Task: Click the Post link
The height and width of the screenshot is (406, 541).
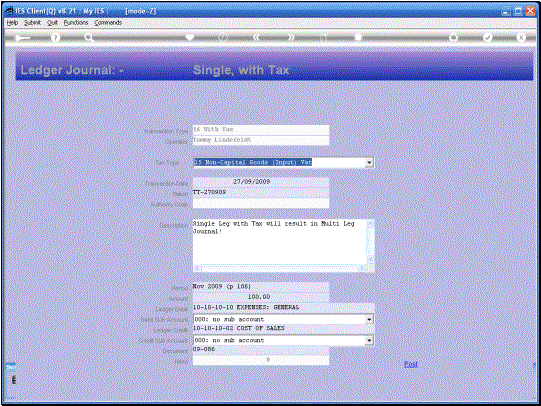Action: tap(411, 364)
